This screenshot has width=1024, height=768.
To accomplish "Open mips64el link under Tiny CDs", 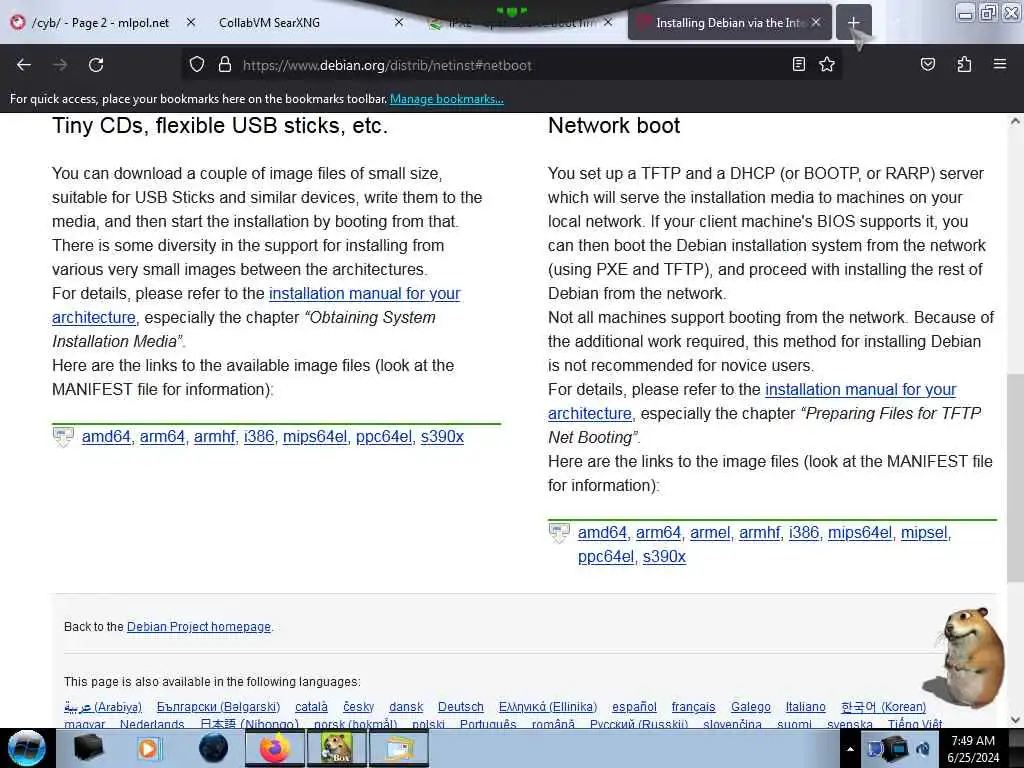I will [315, 437].
